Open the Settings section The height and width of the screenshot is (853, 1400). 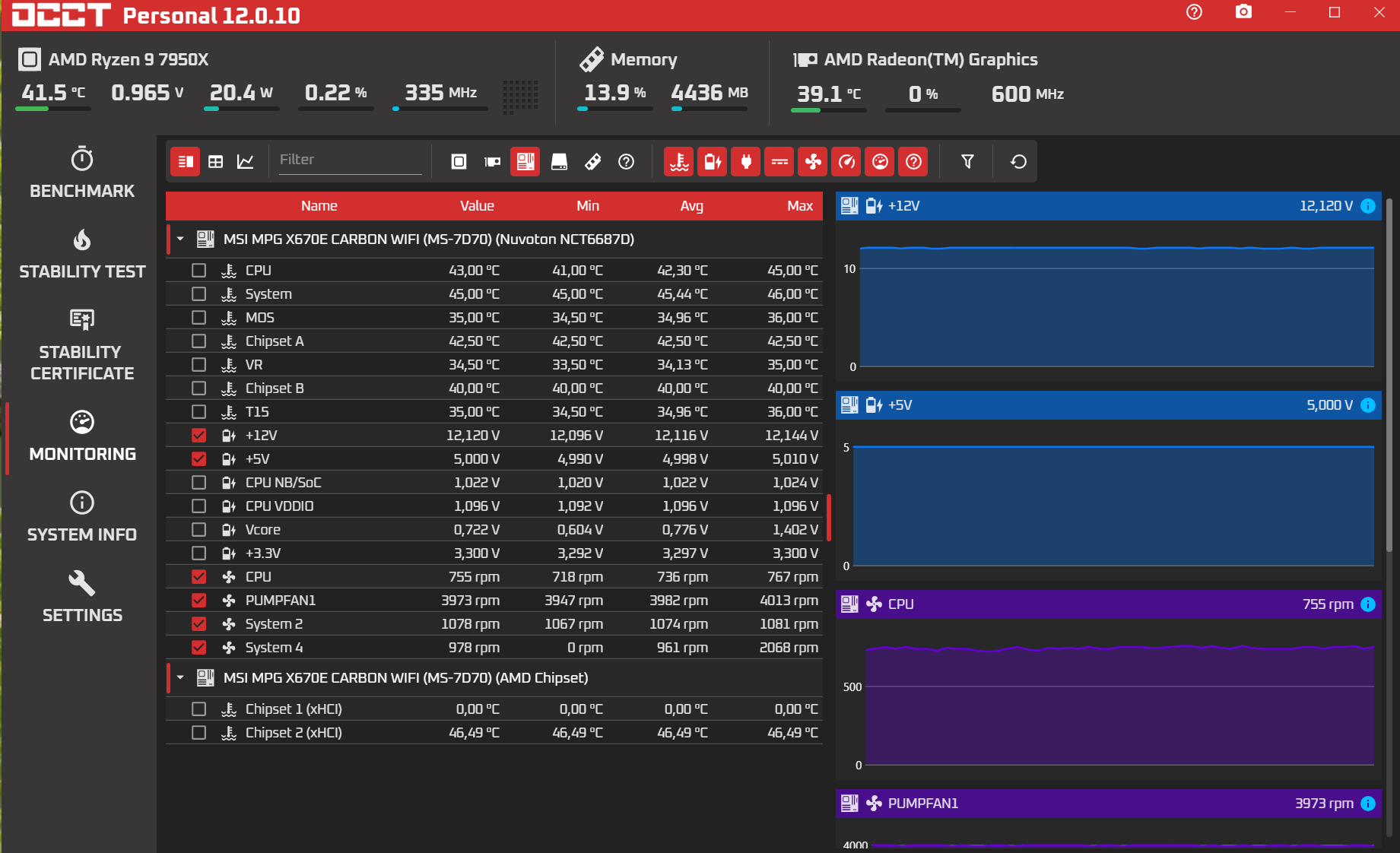(x=82, y=598)
